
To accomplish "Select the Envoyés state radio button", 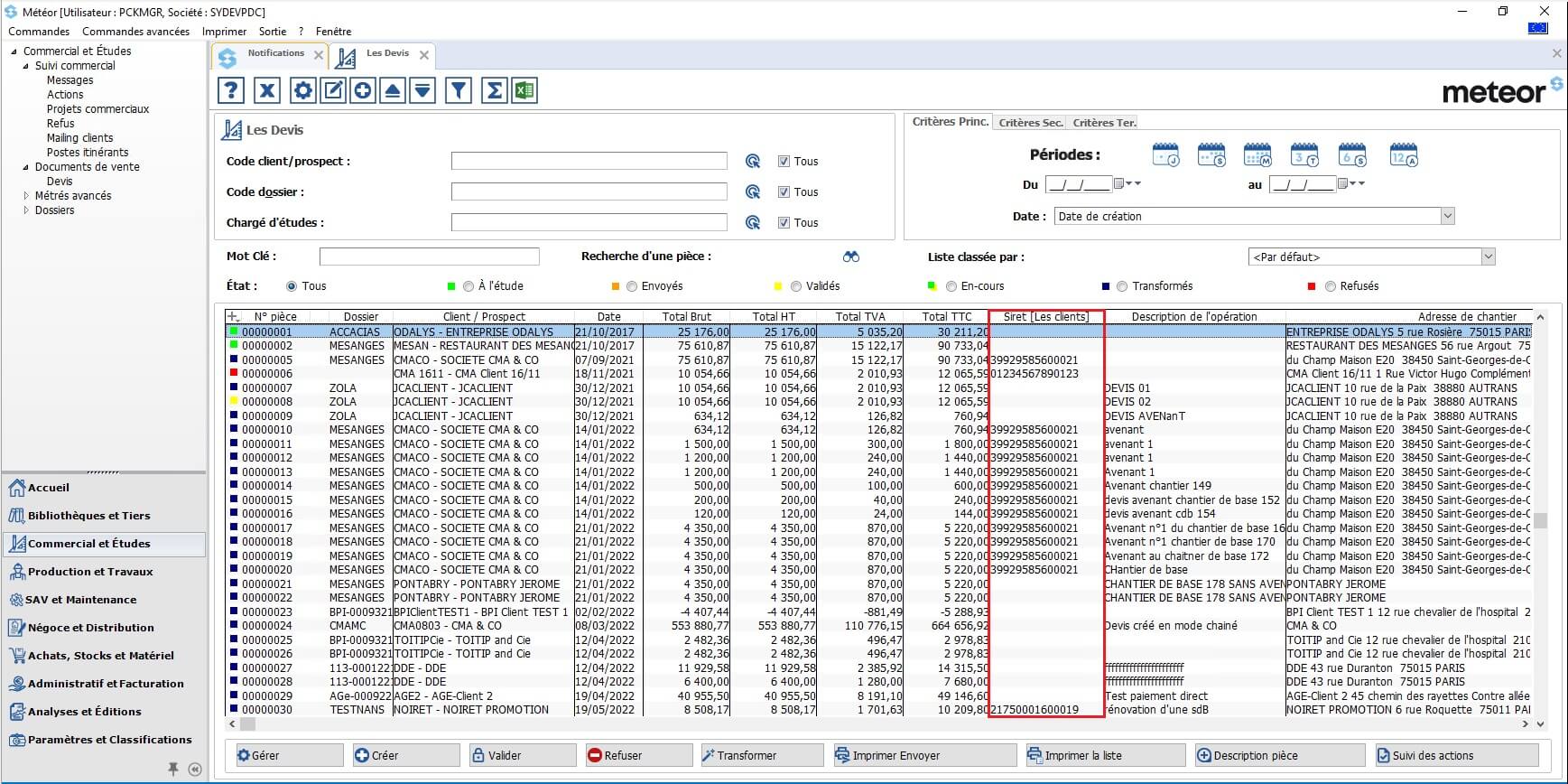I will [x=631, y=286].
